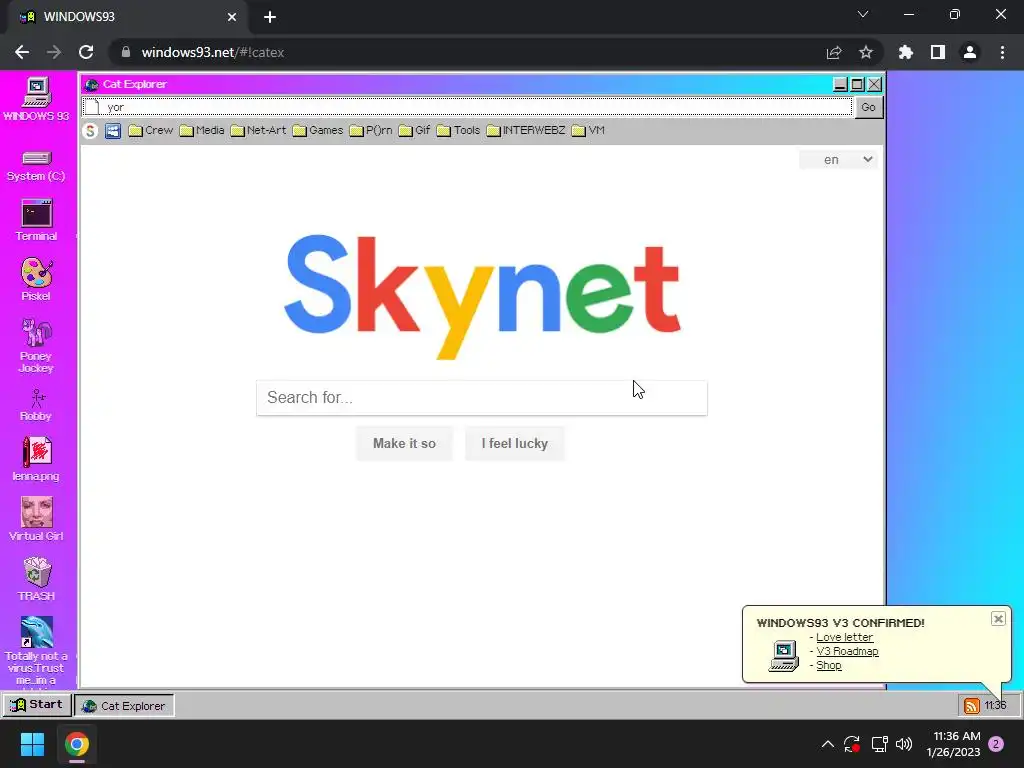Screen dimensions: 1024x768
Task: Click into the 'Search for...' field
Action: click(x=481, y=398)
